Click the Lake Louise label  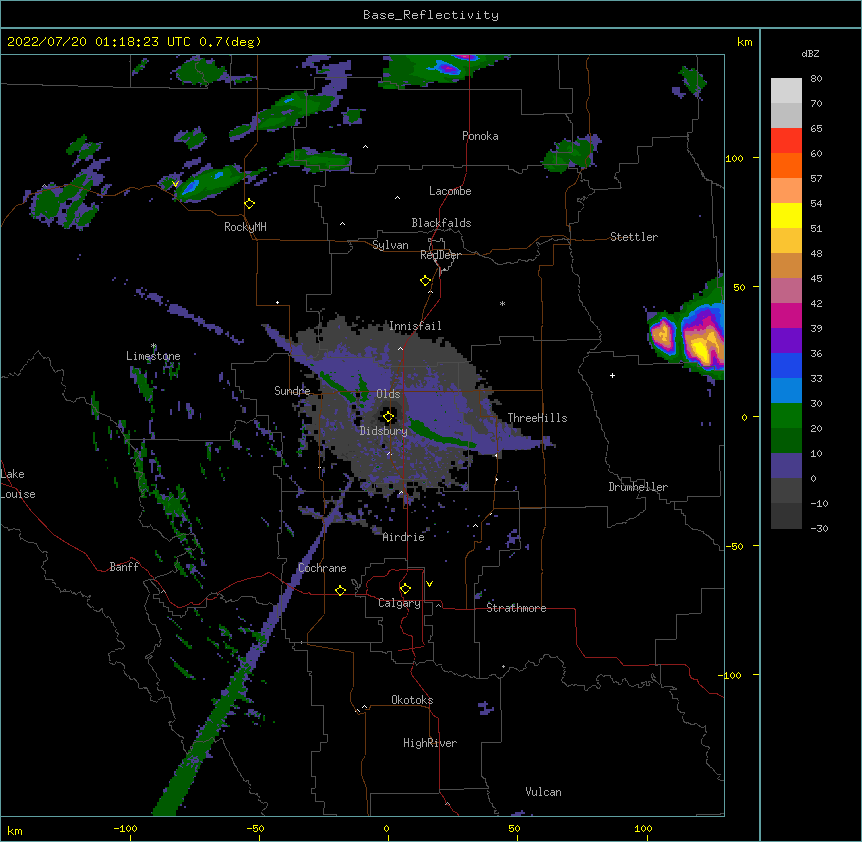tap(18, 484)
